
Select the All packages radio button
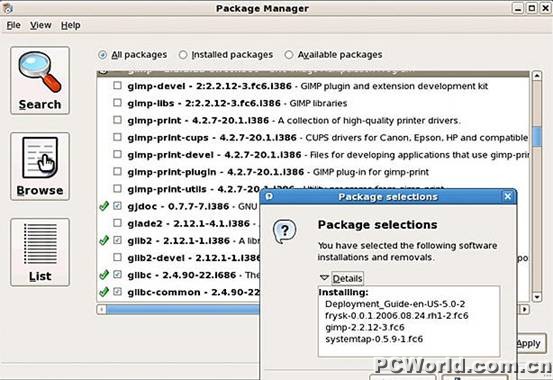[x=103, y=55]
